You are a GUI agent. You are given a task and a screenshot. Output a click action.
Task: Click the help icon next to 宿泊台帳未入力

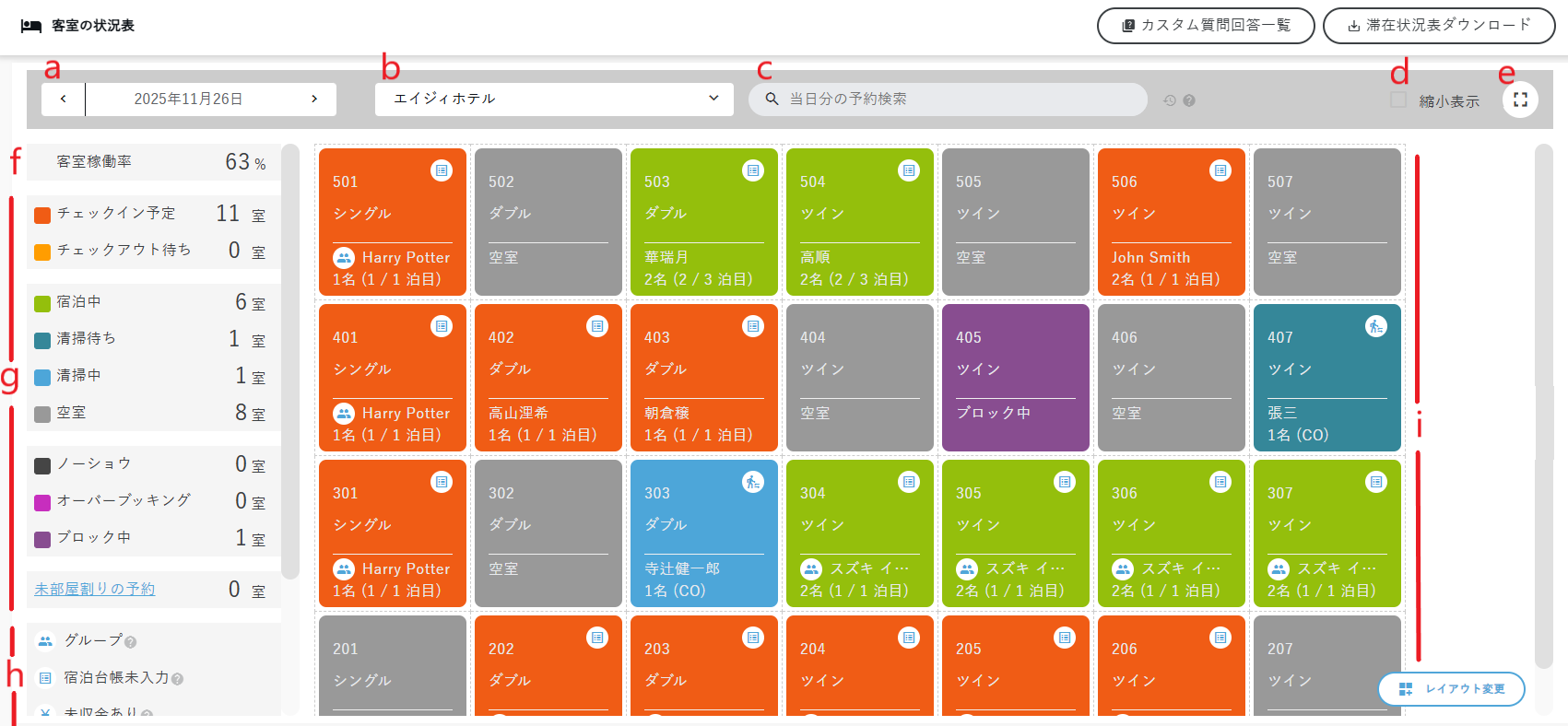[x=178, y=679]
